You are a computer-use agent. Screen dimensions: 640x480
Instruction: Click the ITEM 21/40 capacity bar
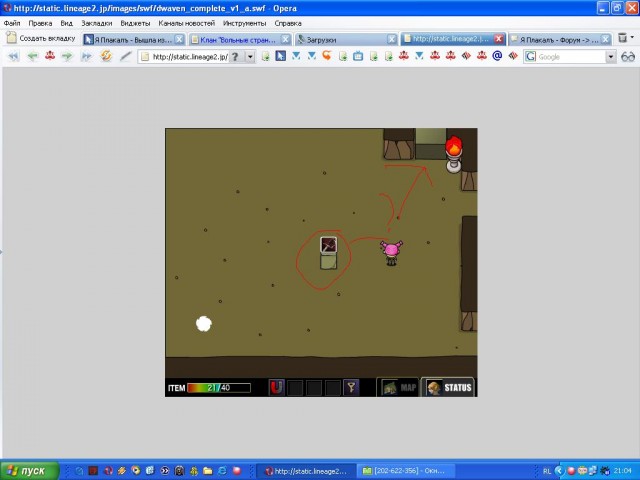[x=219, y=388]
